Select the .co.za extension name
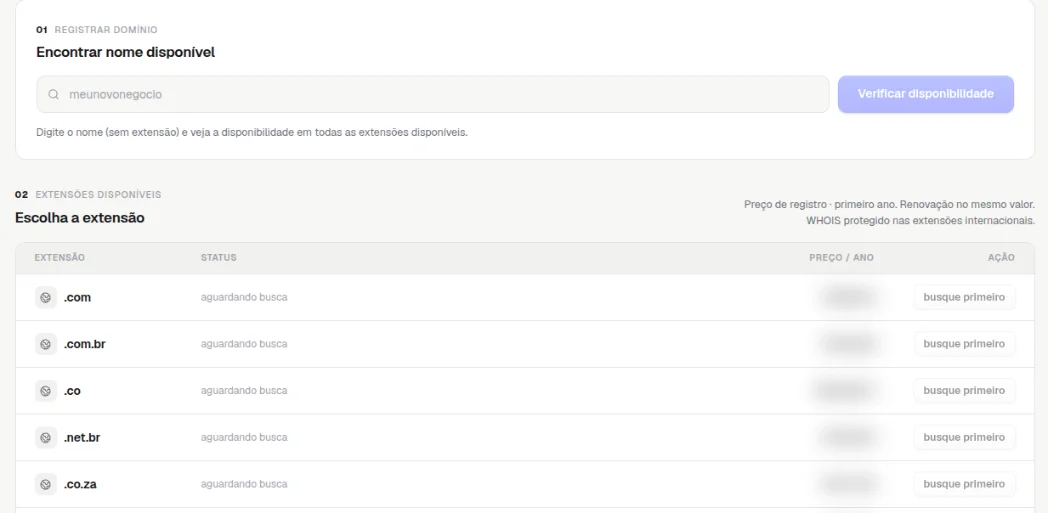The height and width of the screenshot is (513, 1048). [80, 485]
